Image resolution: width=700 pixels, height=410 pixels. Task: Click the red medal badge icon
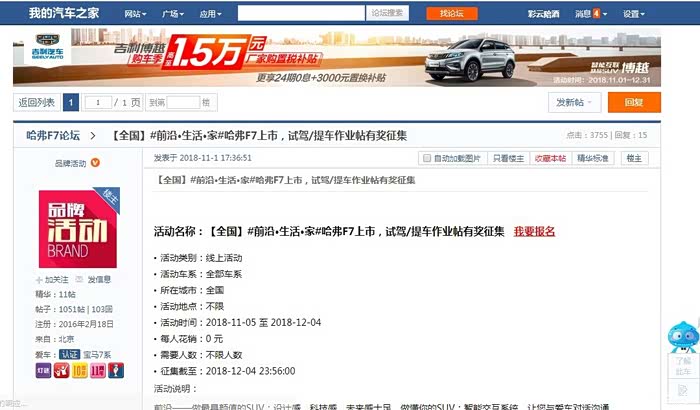tap(62, 371)
